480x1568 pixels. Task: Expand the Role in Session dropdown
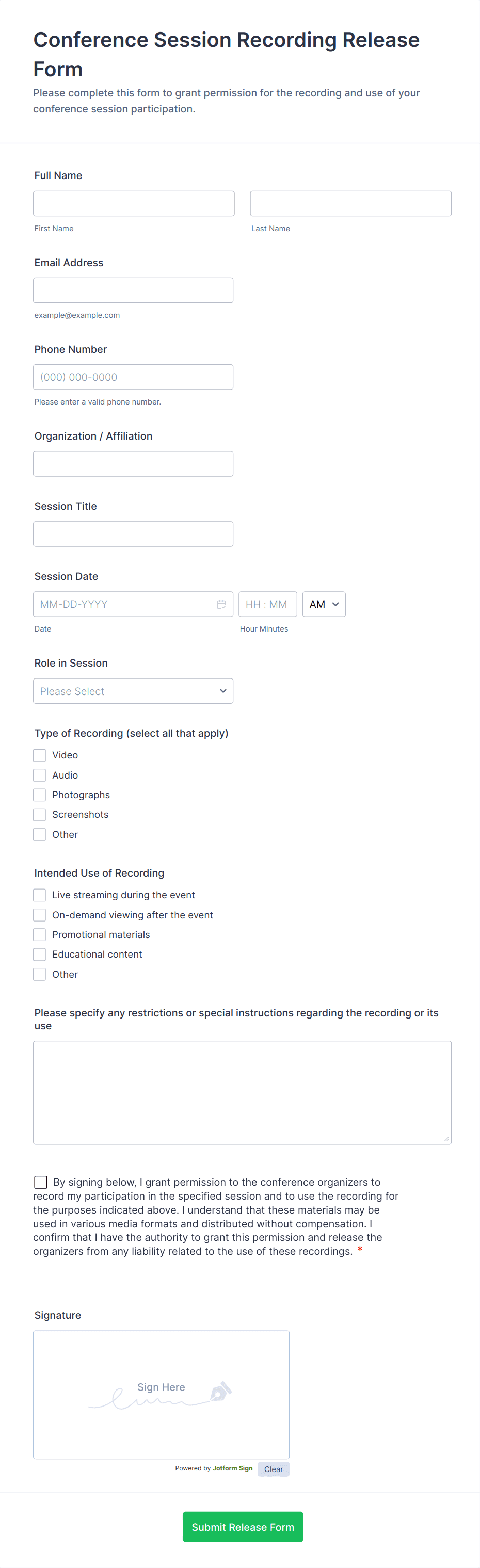[133, 691]
